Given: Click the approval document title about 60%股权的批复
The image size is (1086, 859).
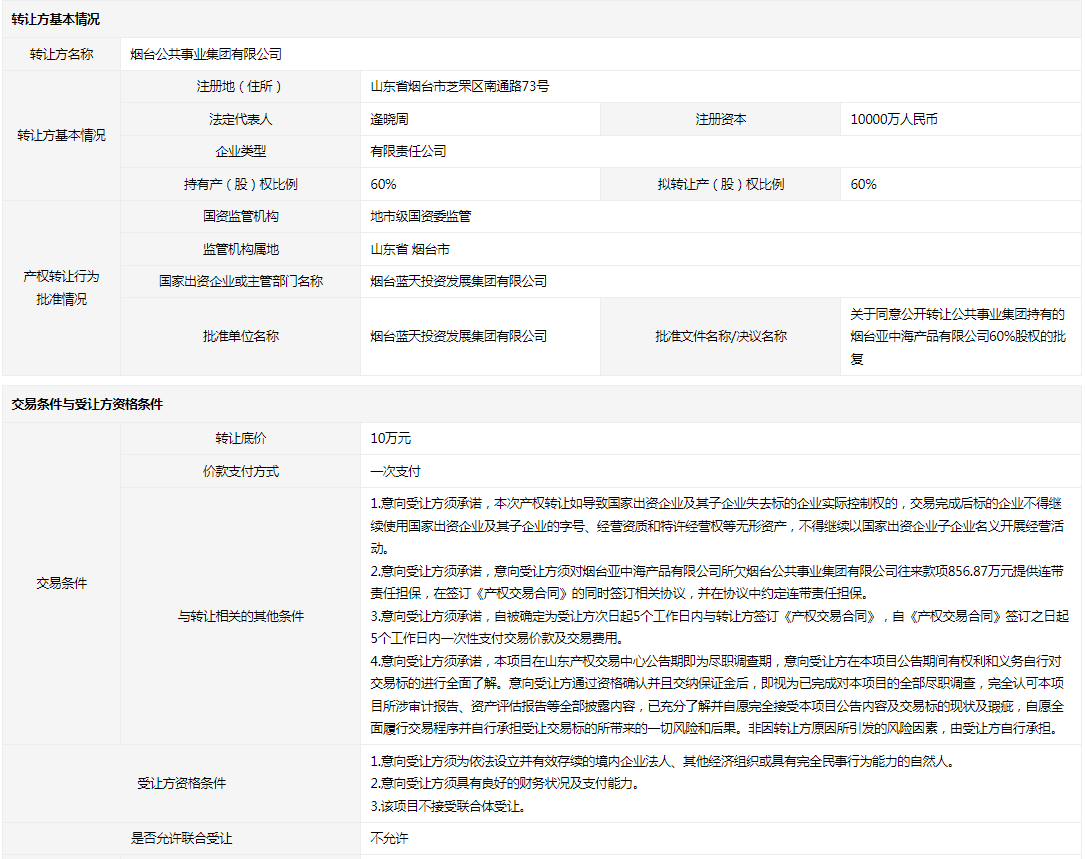Looking at the screenshot, I should click(x=958, y=336).
